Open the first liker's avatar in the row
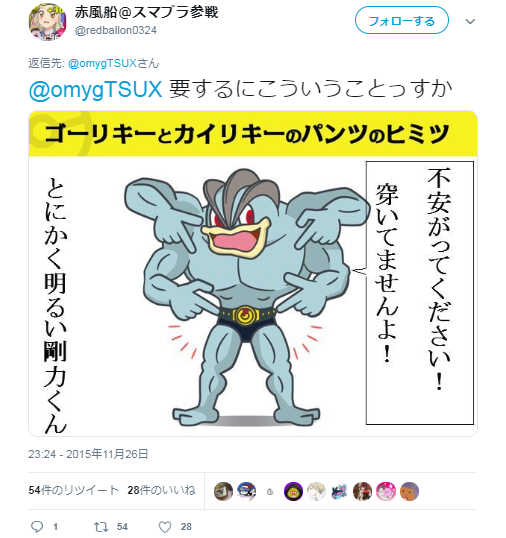Viewport: 506px width, 538px height. point(223,491)
